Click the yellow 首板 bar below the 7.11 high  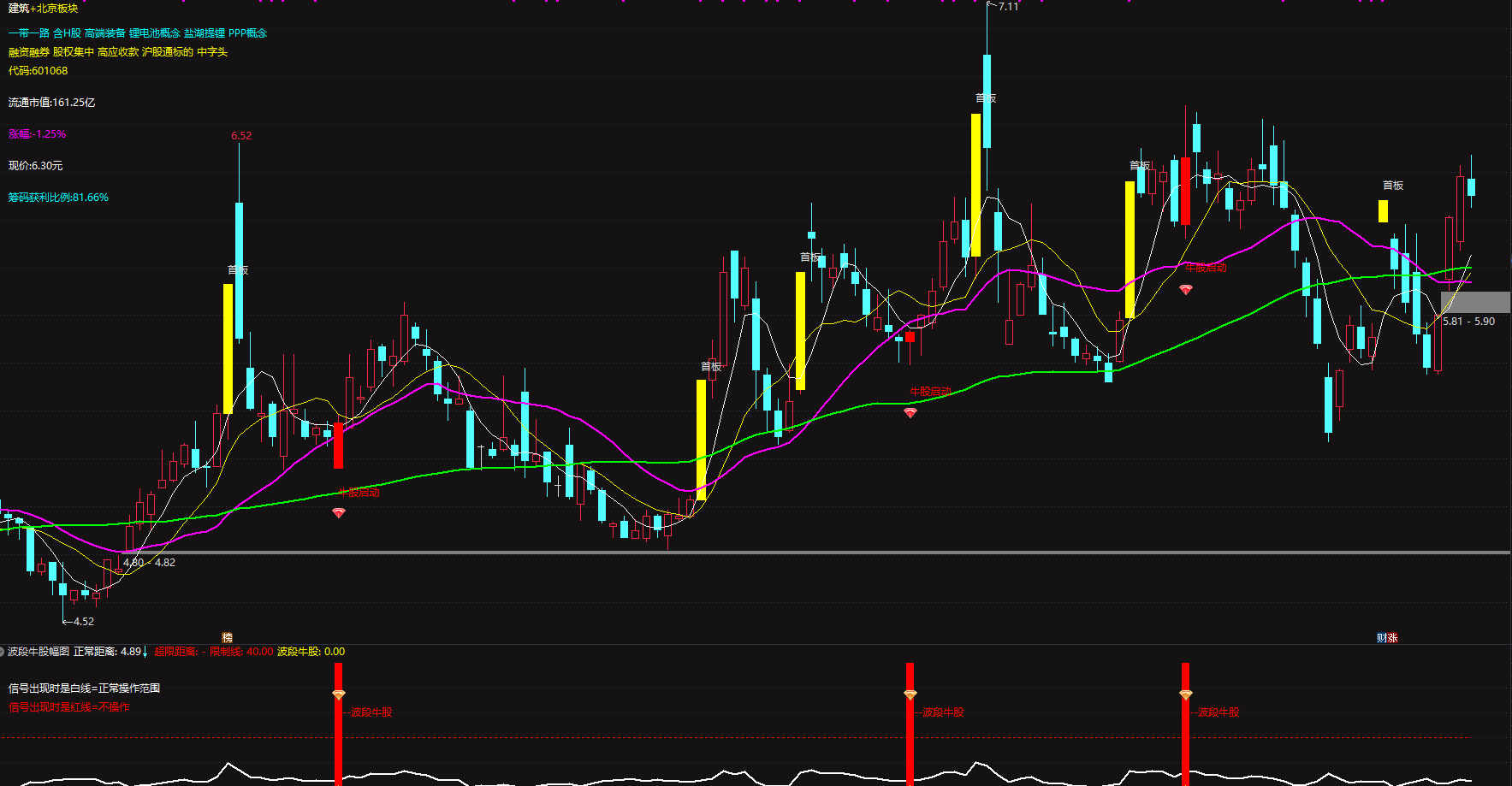click(975, 184)
